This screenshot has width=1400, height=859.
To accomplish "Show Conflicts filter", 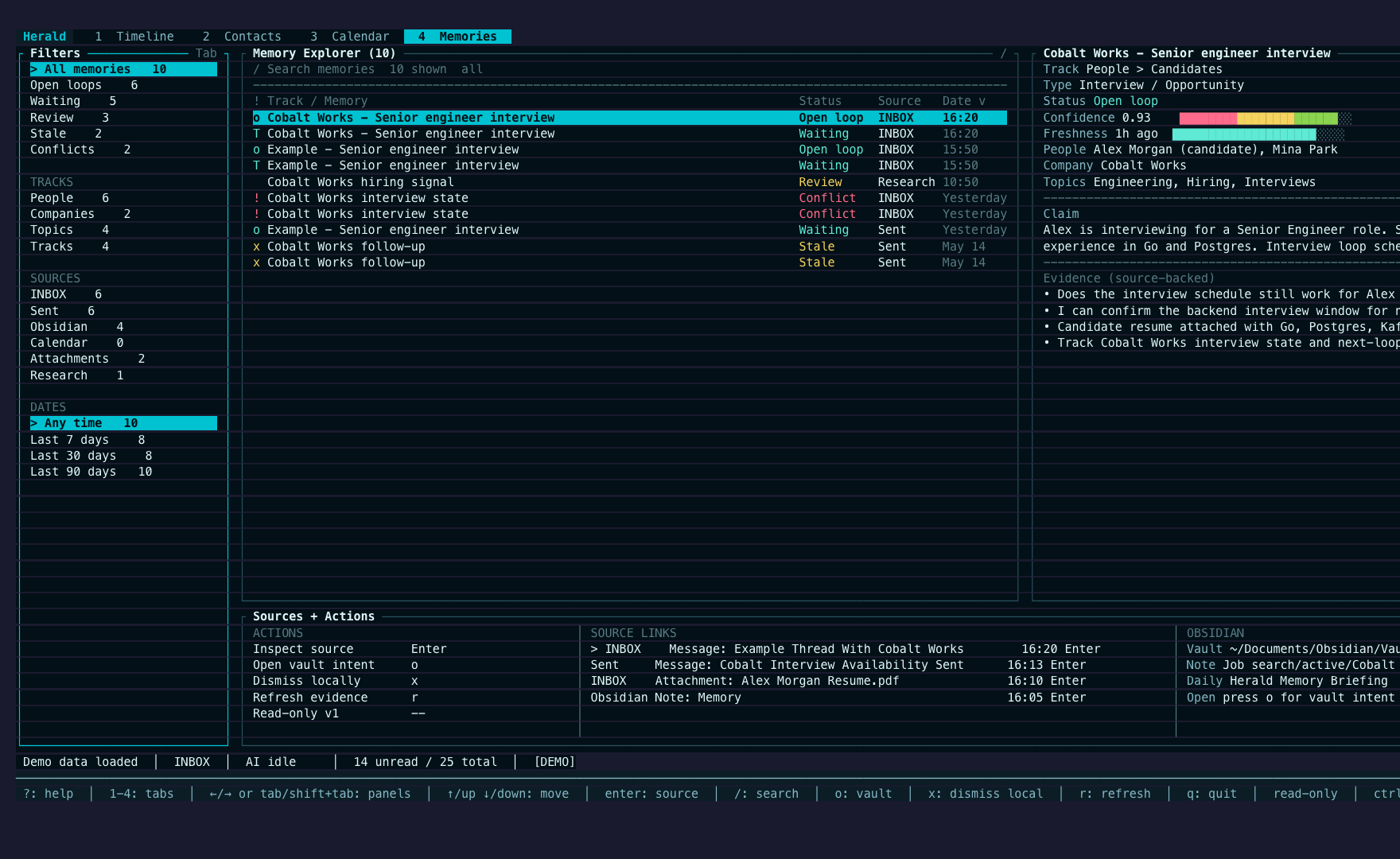I will 80,150.
